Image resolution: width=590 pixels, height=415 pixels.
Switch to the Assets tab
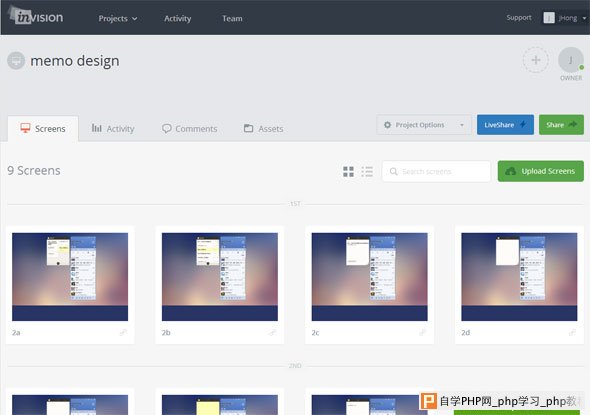click(263, 129)
